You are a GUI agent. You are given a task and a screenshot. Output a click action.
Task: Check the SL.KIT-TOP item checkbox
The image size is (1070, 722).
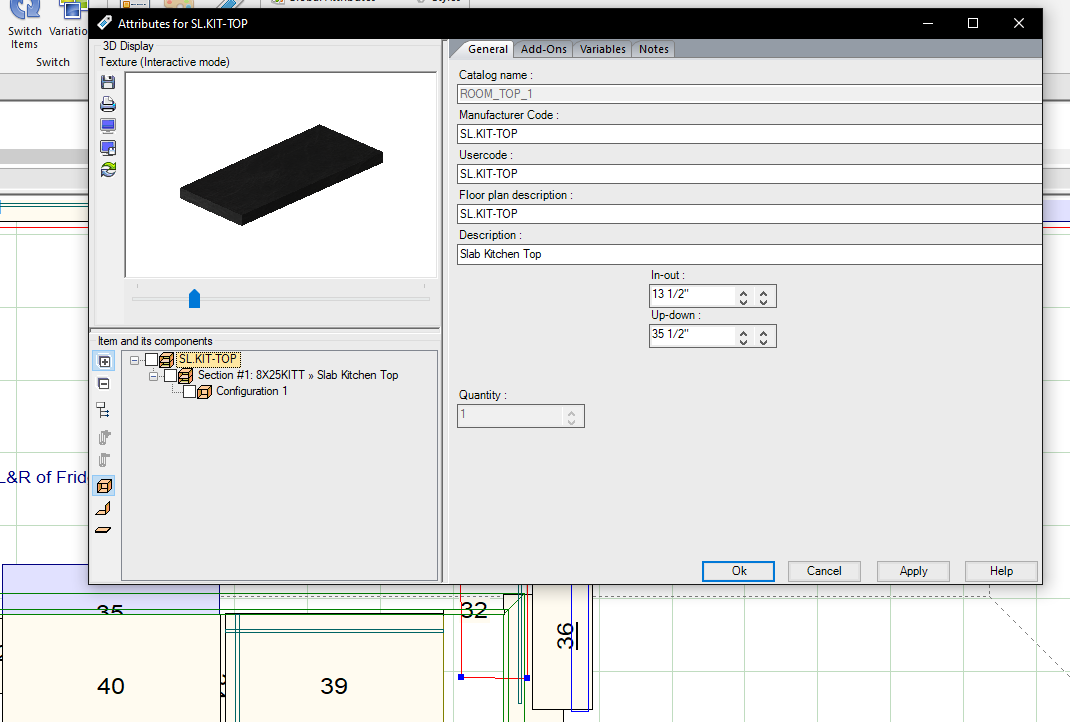coord(151,360)
